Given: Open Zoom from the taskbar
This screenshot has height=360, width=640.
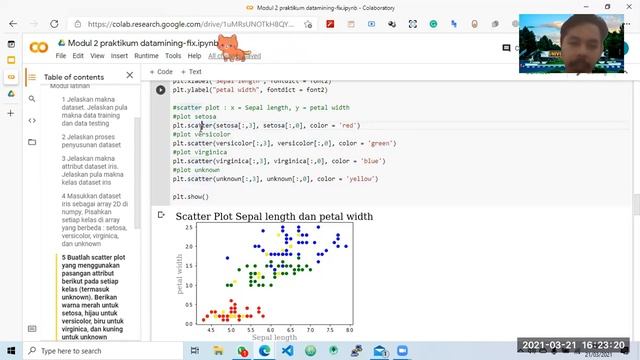Looking at the screenshot, I should (x=402, y=351).
